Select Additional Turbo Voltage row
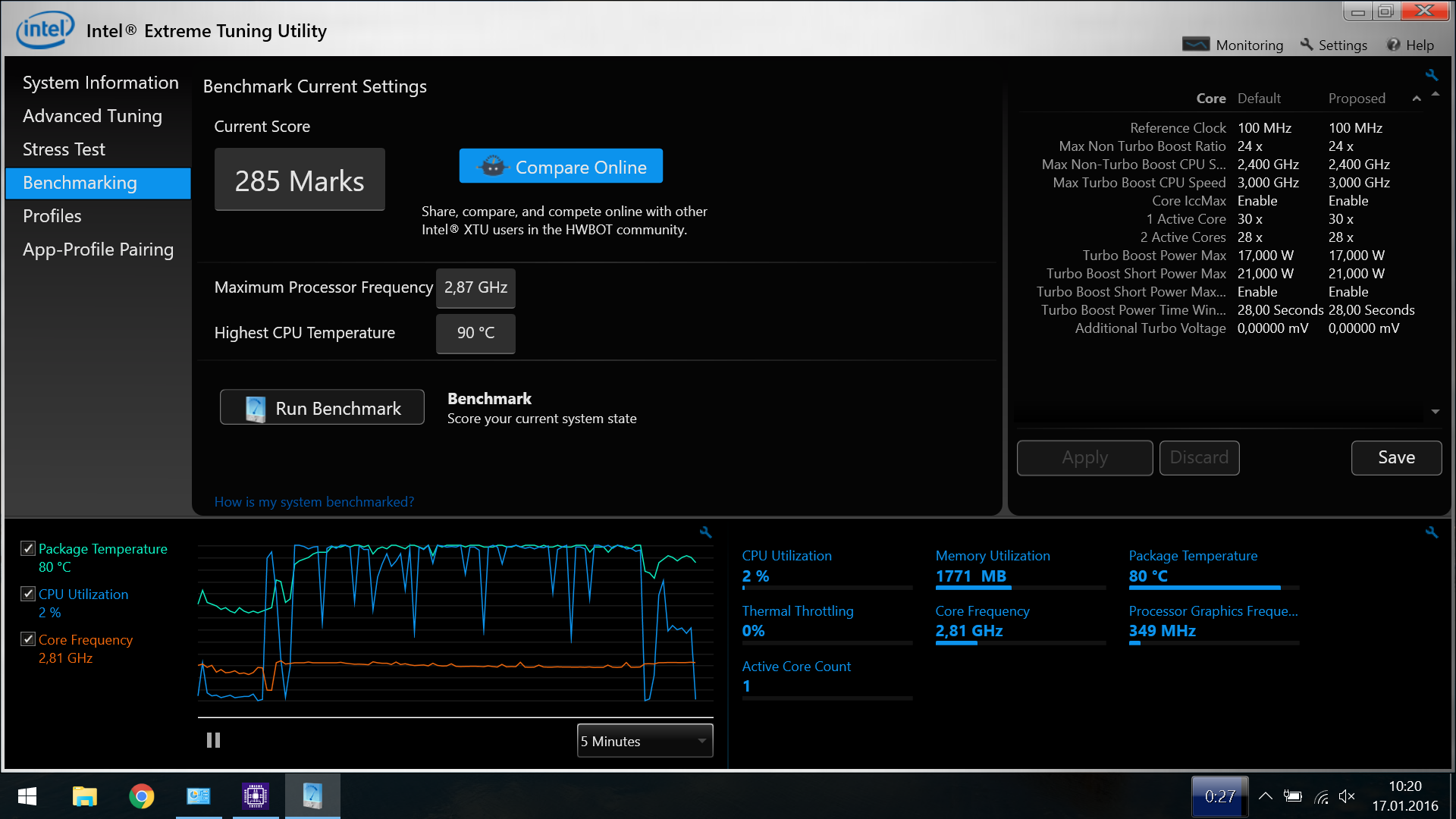 tap(1221, 328)
